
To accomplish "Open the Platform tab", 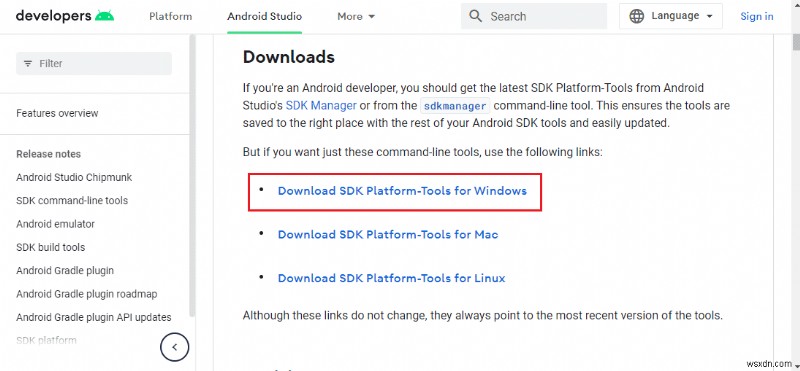I will (x=170, y=16).
